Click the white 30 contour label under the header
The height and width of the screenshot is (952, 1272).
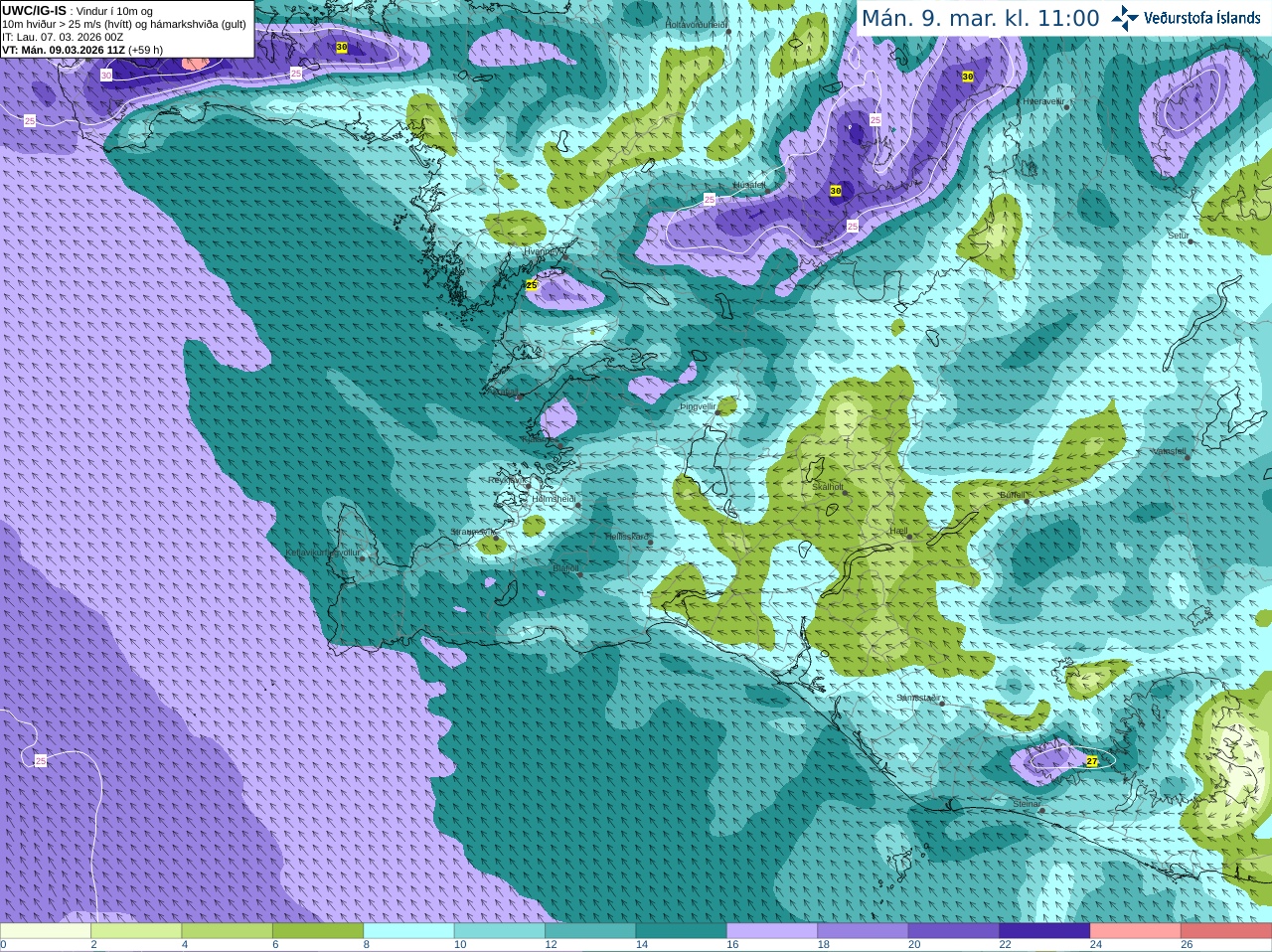pyautogui.click(x=106, y=75)
